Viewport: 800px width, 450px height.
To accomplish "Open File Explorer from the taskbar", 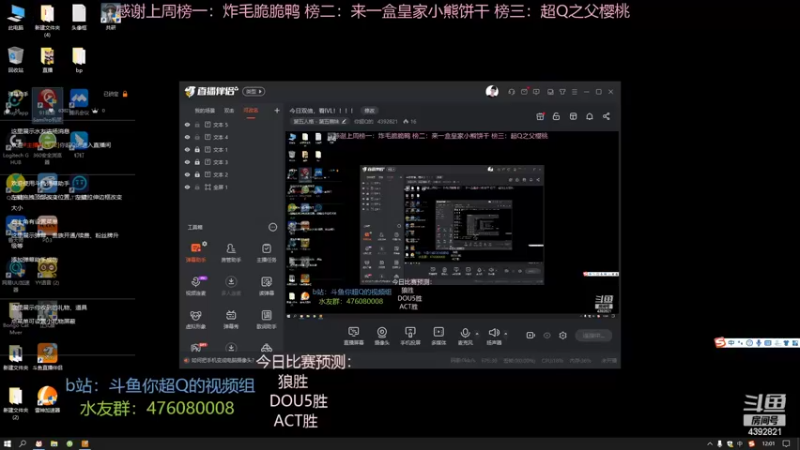I will coord(54,444).
